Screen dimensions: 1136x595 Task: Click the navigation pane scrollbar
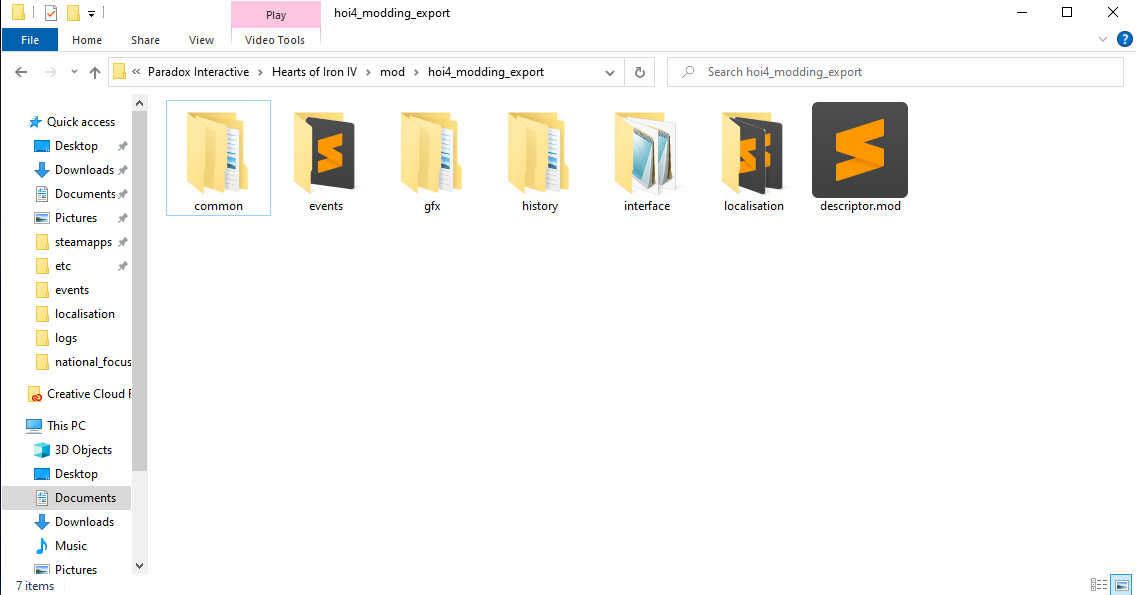[139, 300]
